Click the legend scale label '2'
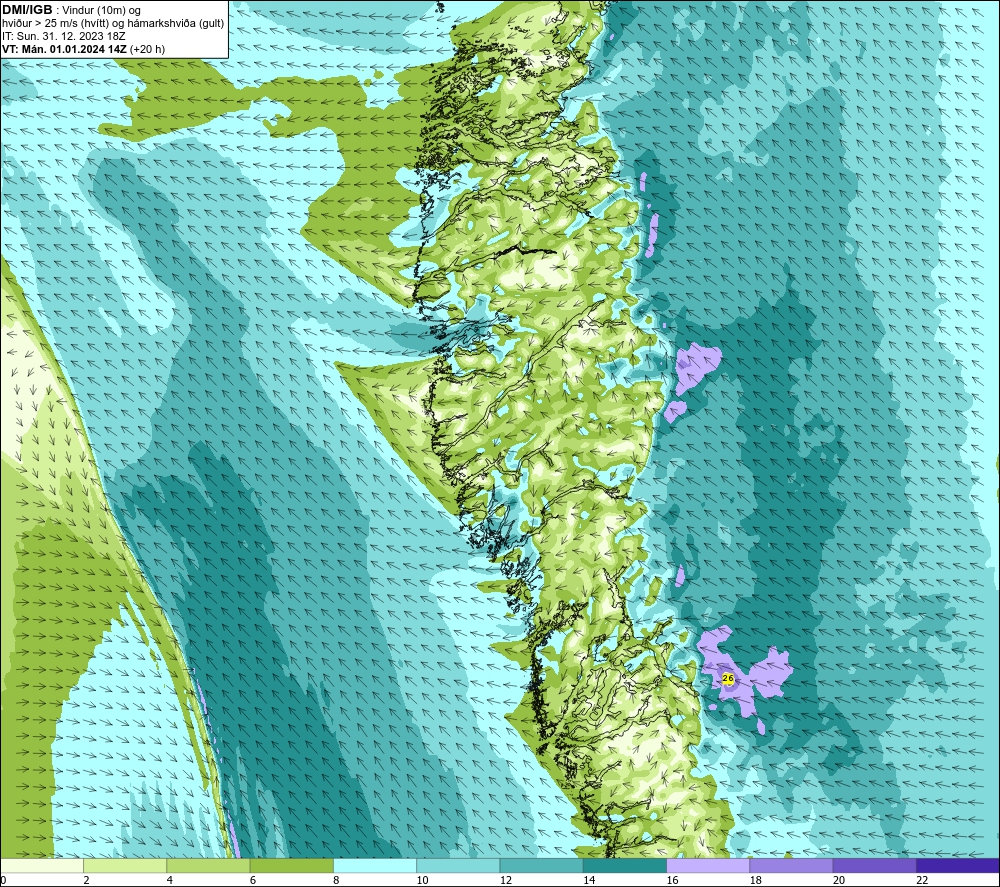Viewport: 1000px width, 887px height. point(86,880)
